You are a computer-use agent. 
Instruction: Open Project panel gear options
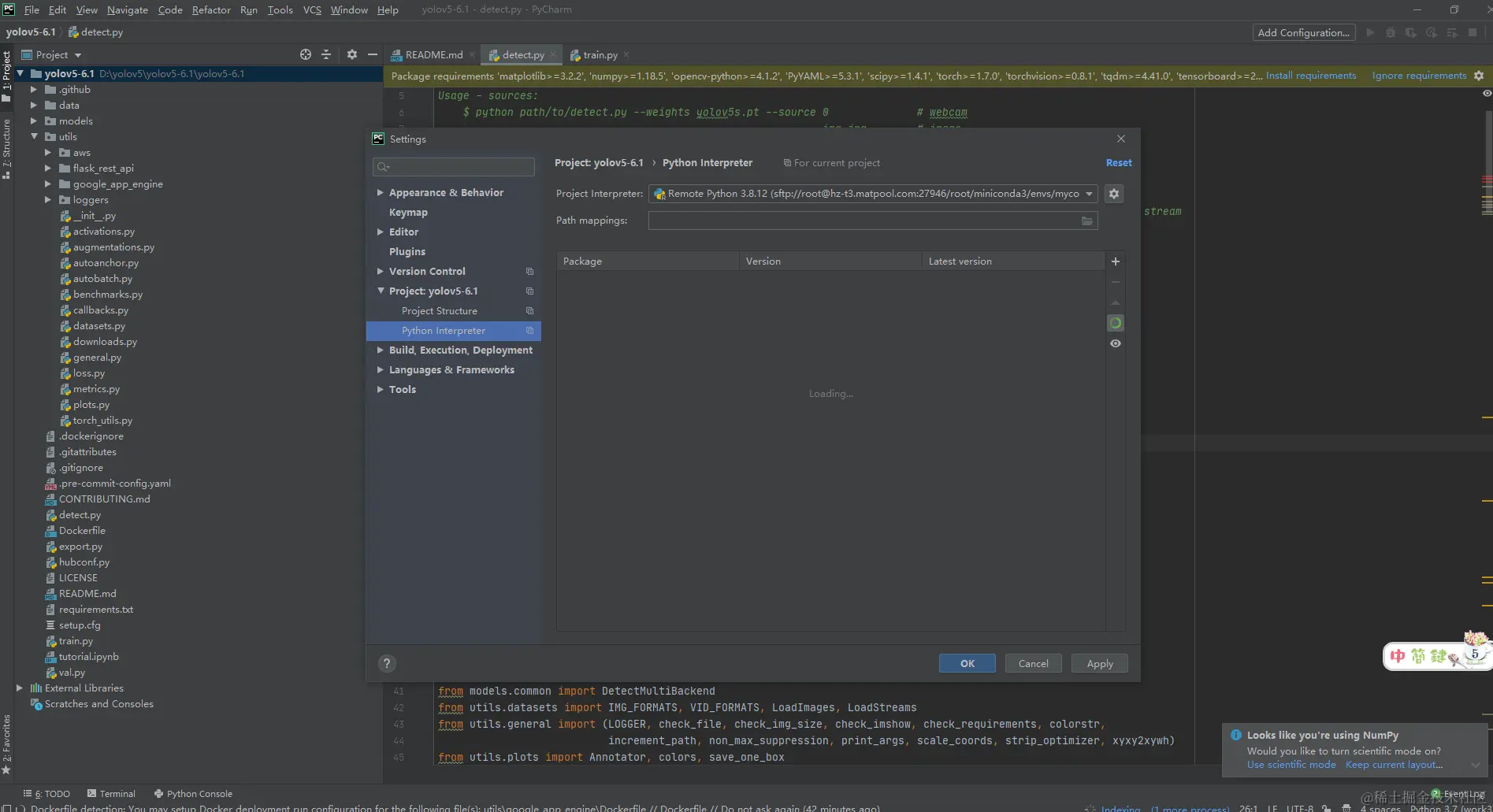click(x=351, y=54)
